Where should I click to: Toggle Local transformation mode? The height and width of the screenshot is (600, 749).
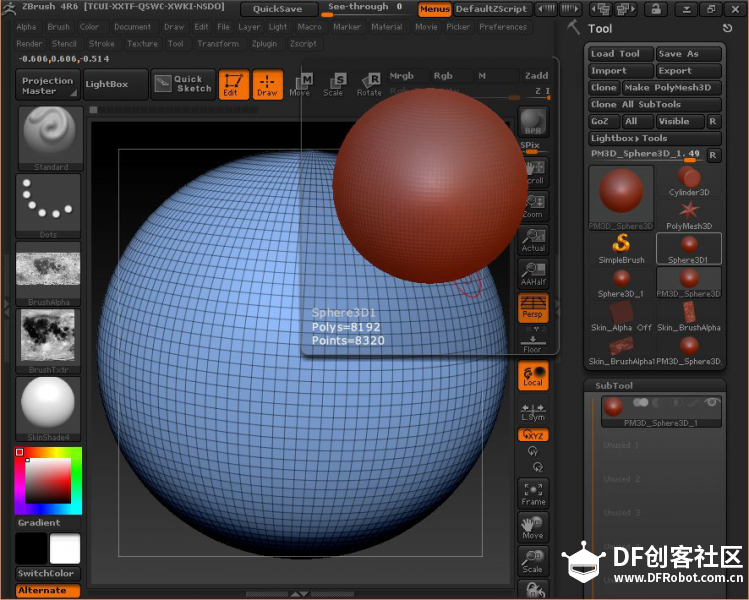click(x=533, y=376)
